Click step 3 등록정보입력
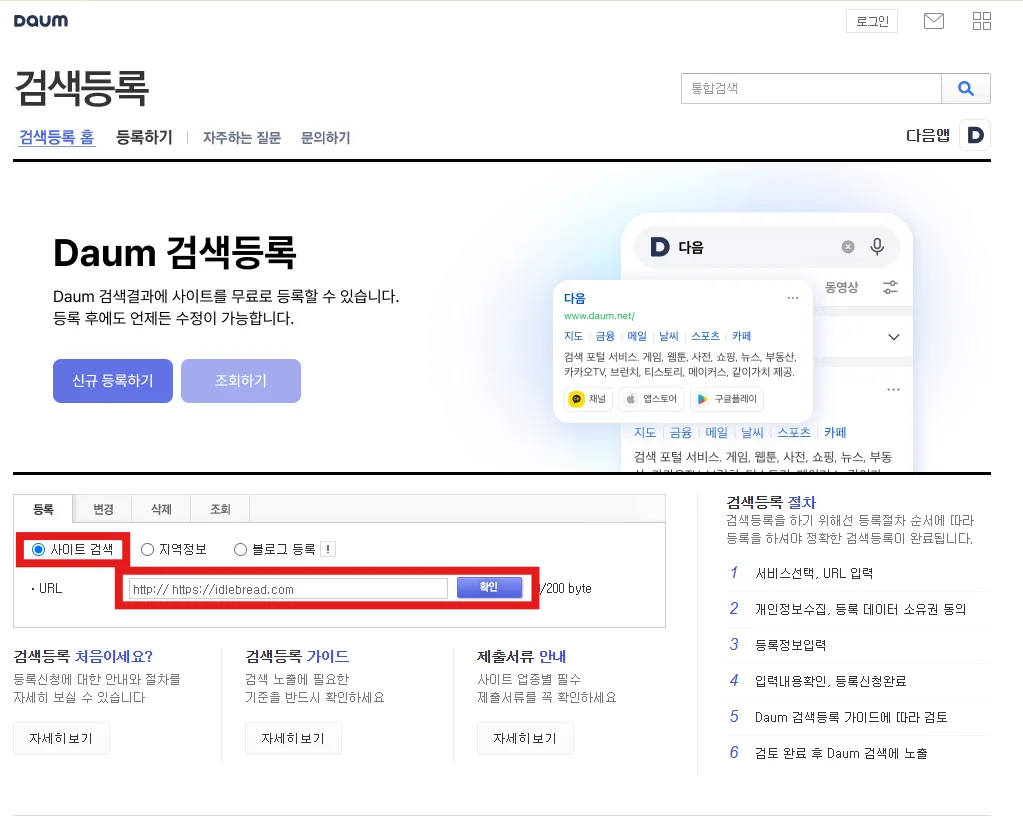This screenshot has height=821, width=1023. click(x=790, y=645)
